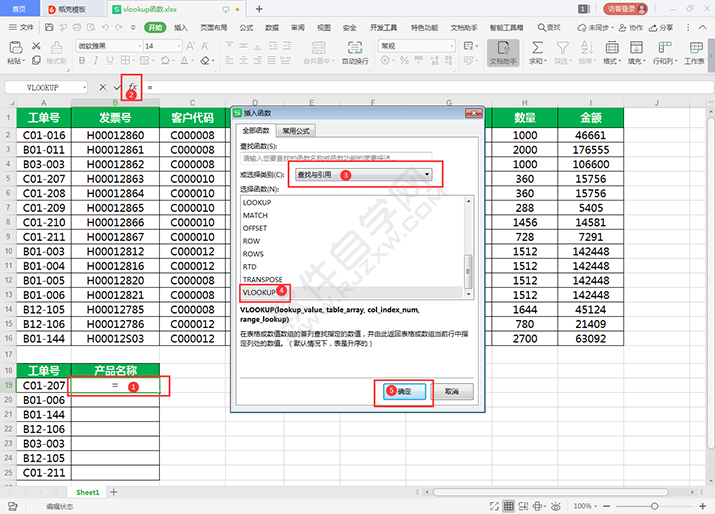
Task: Click the Decrease Font Size icon
Action: click(x=205, y=46)
